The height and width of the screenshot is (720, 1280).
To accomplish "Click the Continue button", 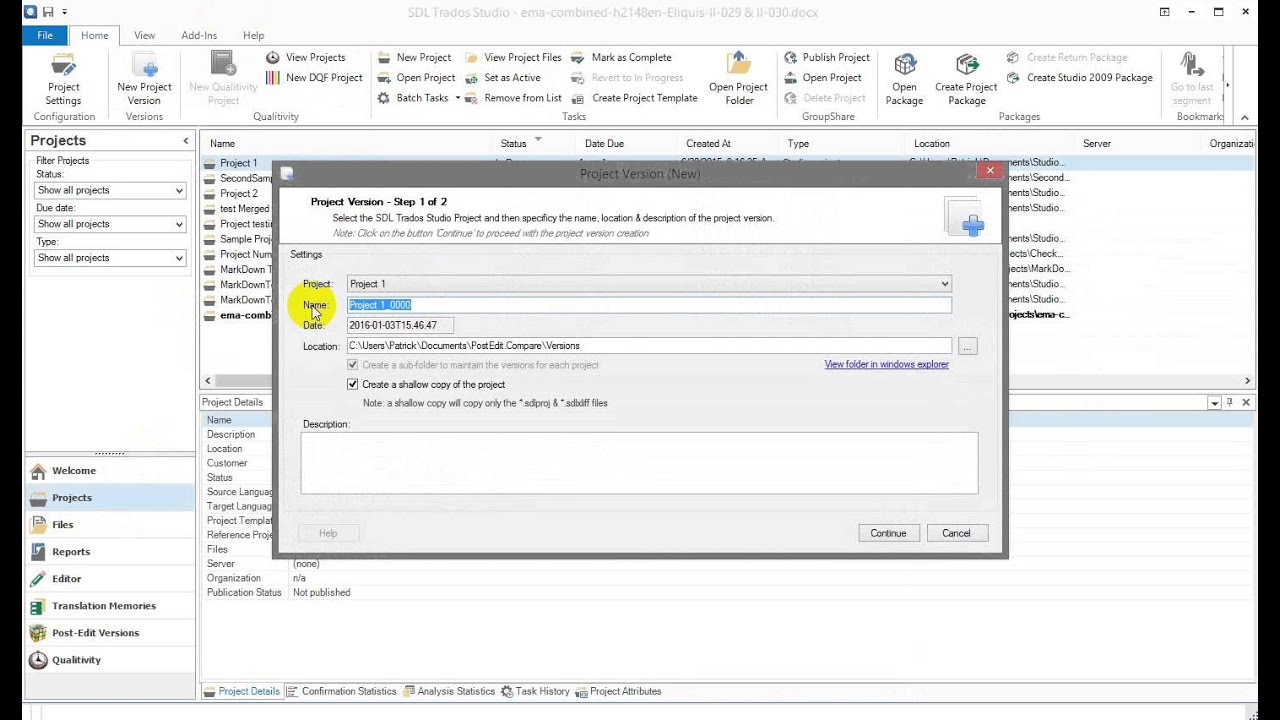I will point(888,533).
